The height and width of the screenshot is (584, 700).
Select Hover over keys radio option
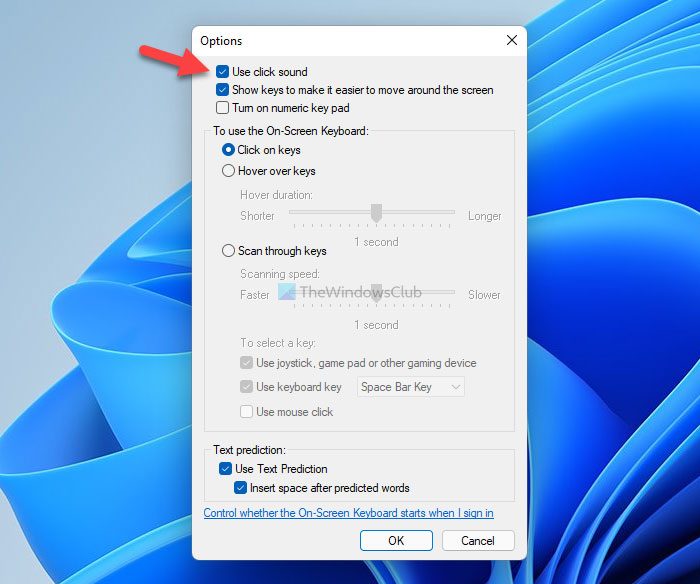click(228, 171)
